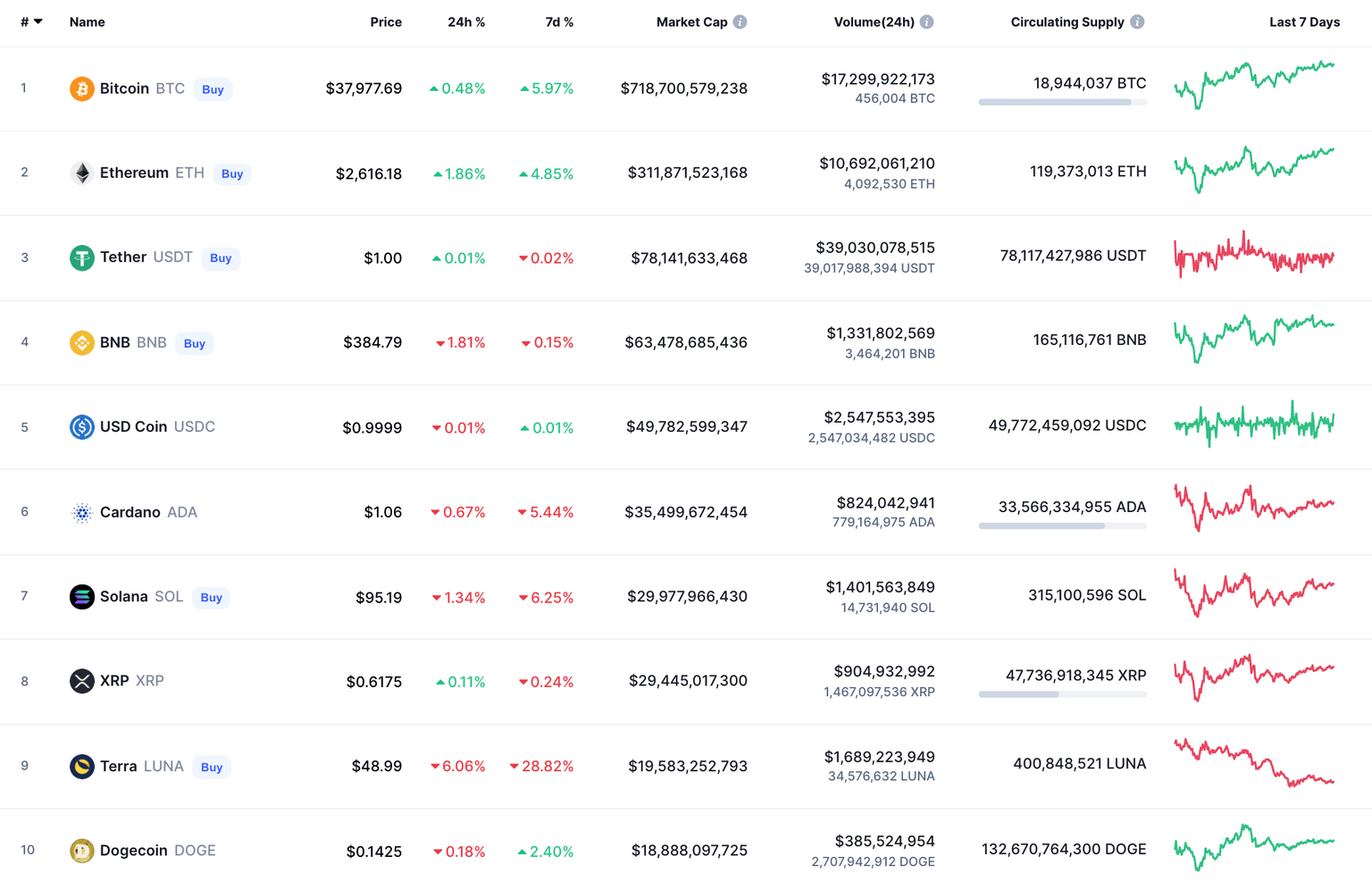The image size is (1372, 882).
Task: Open the Volume(24h) info icon
Action: [927, 22]
